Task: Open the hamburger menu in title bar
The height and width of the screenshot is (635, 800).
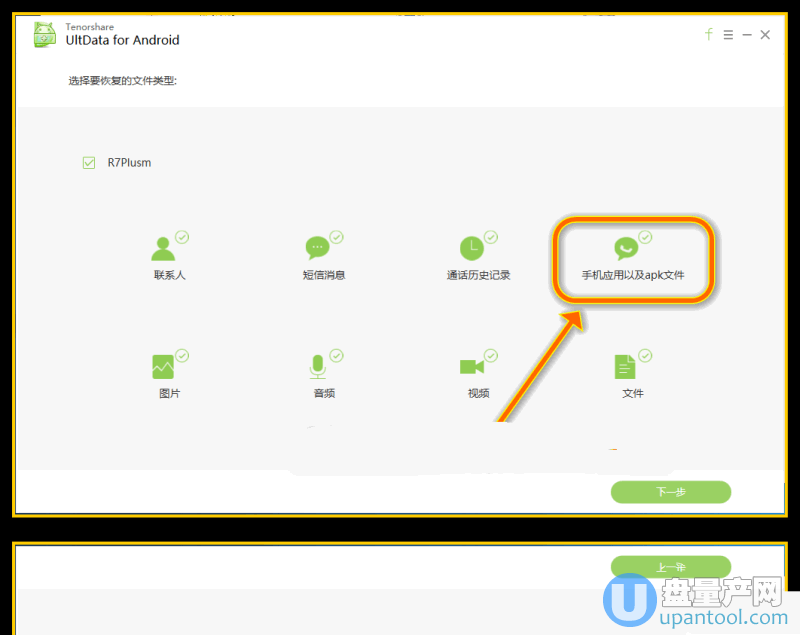Action: click(728, 35)
